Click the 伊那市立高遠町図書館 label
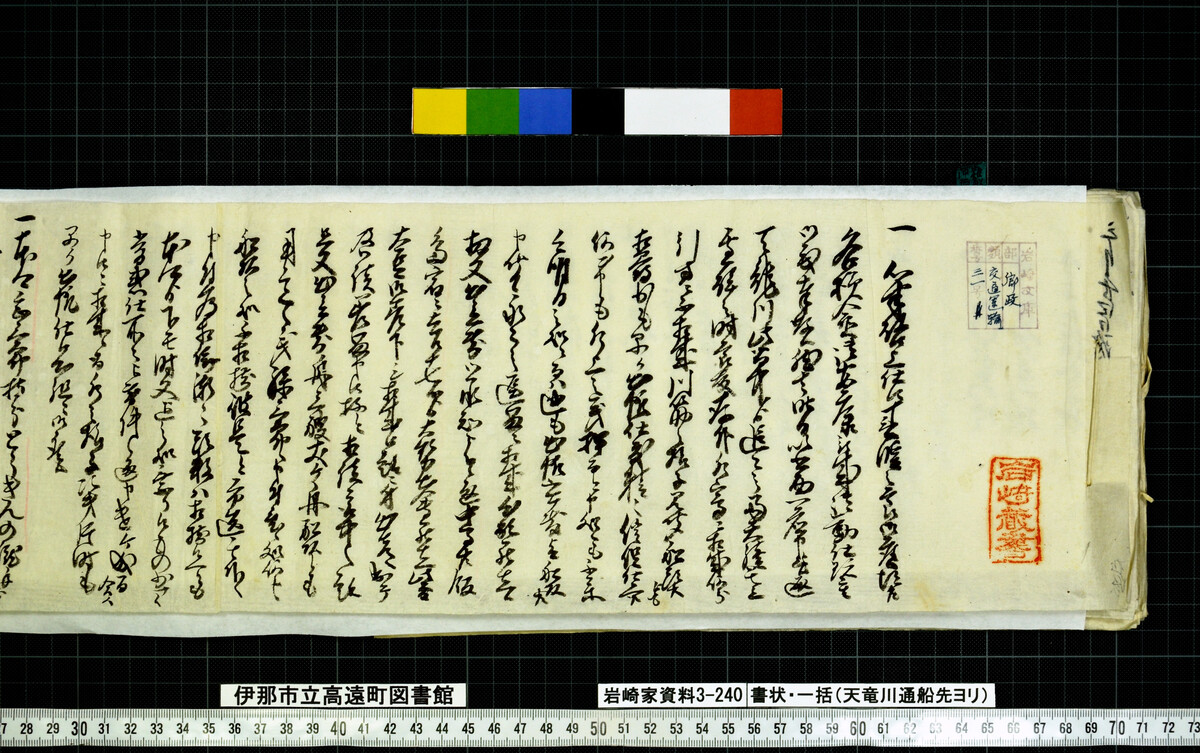The width and height of the screenshot is (1200, 753). (x=342, y=695)
